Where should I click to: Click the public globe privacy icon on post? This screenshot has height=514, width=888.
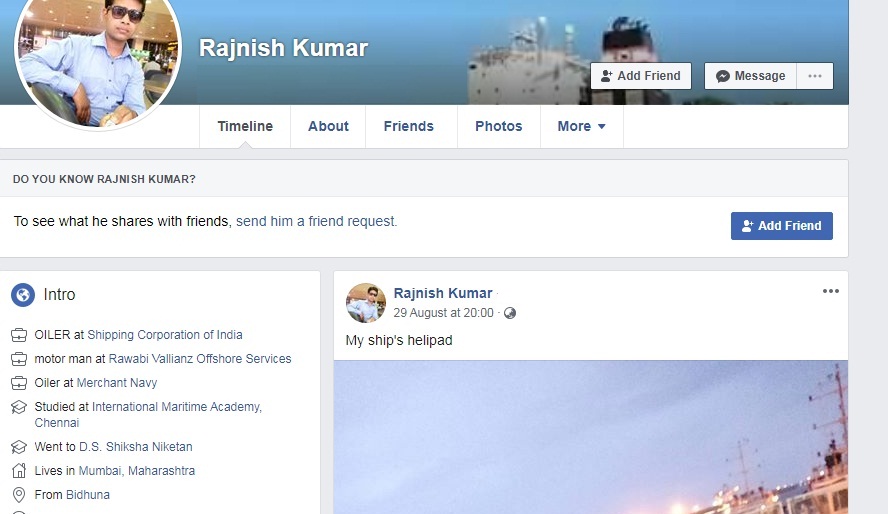tap(510, 313)
